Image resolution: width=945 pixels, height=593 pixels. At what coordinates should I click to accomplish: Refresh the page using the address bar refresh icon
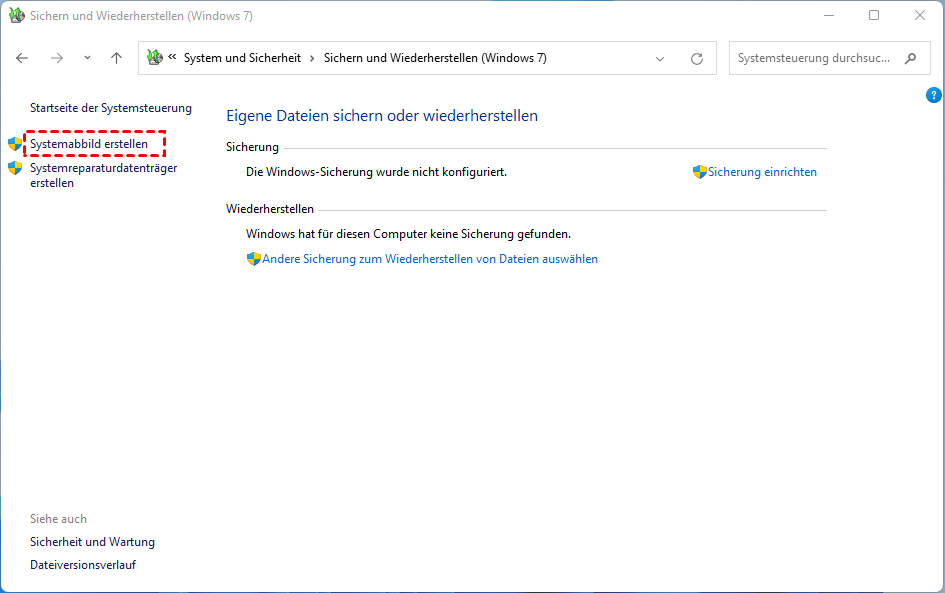pyautogui.click(x=697, y=58)
